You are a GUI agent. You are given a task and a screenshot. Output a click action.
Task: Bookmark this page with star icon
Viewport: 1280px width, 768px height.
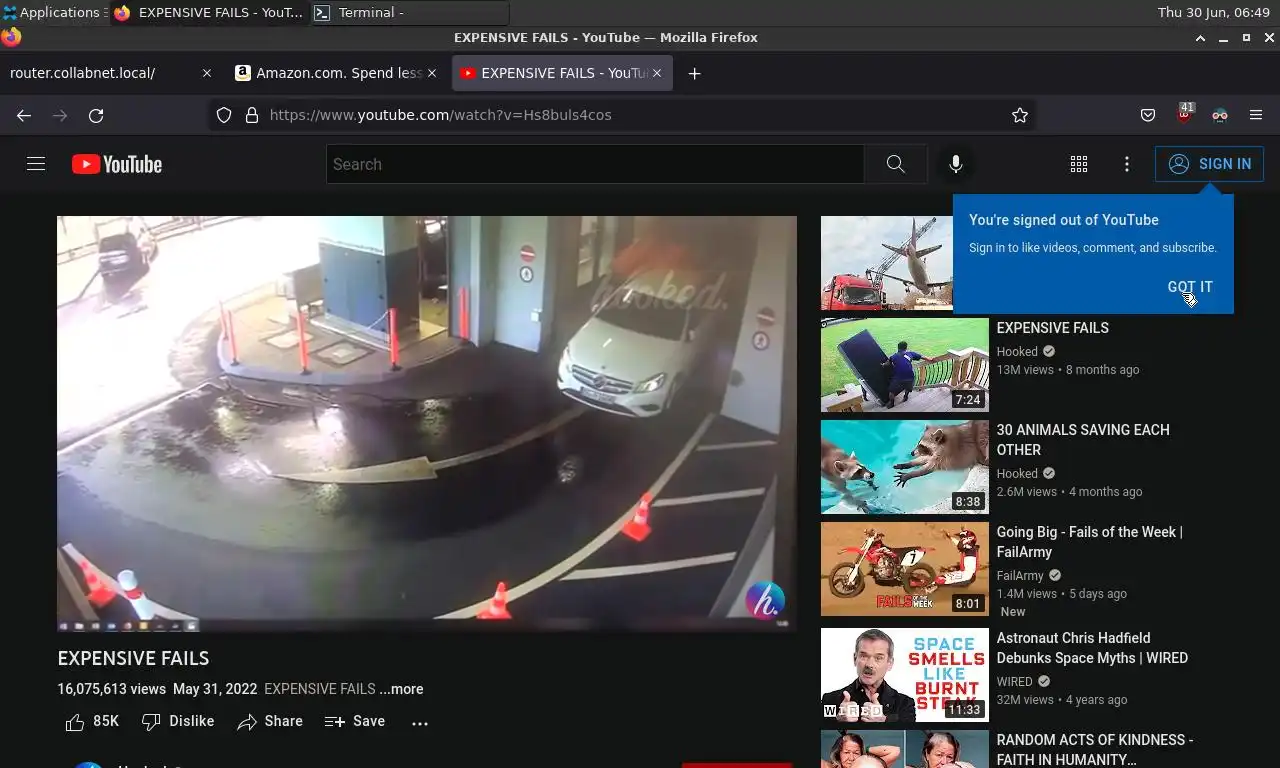tap(1019, 115)
